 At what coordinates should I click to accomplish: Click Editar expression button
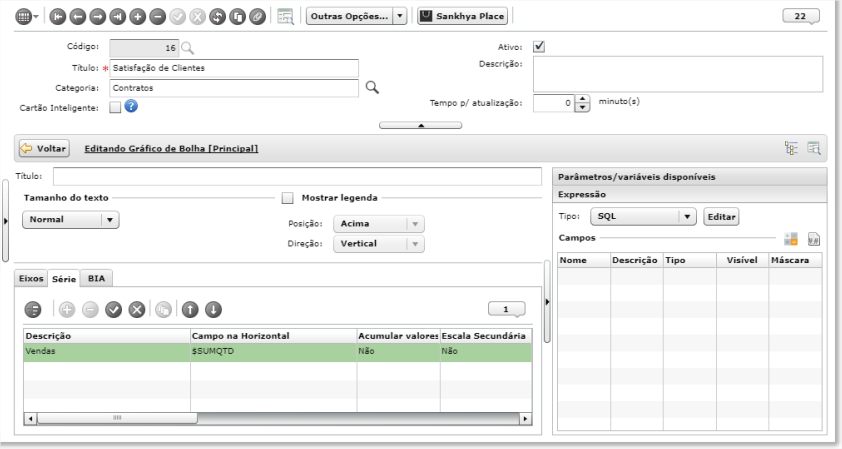[721, 216]
